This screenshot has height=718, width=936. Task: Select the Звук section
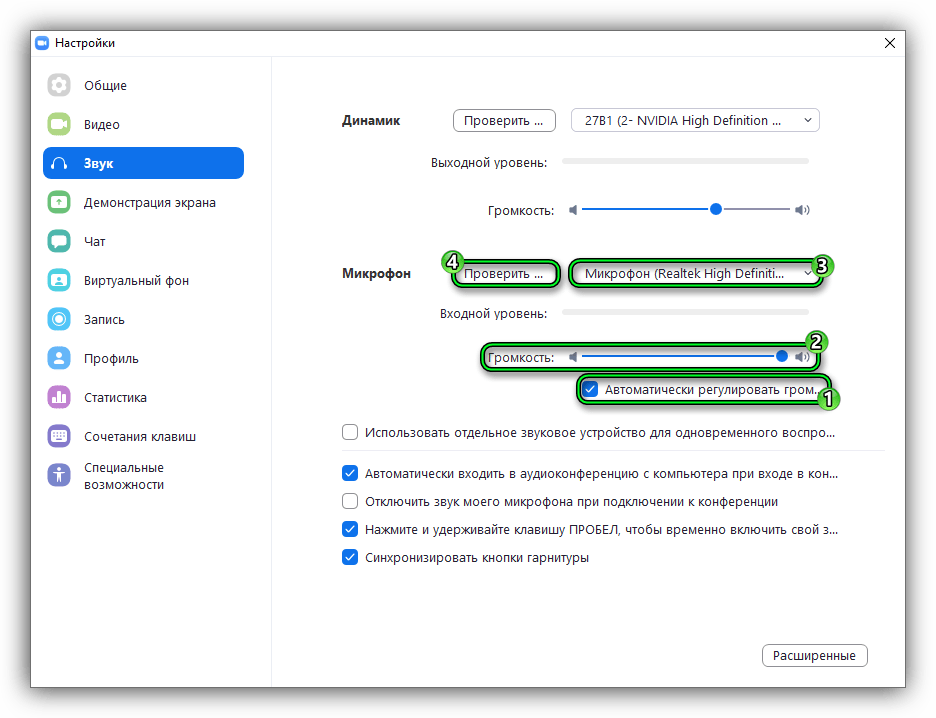coord(143,163)
